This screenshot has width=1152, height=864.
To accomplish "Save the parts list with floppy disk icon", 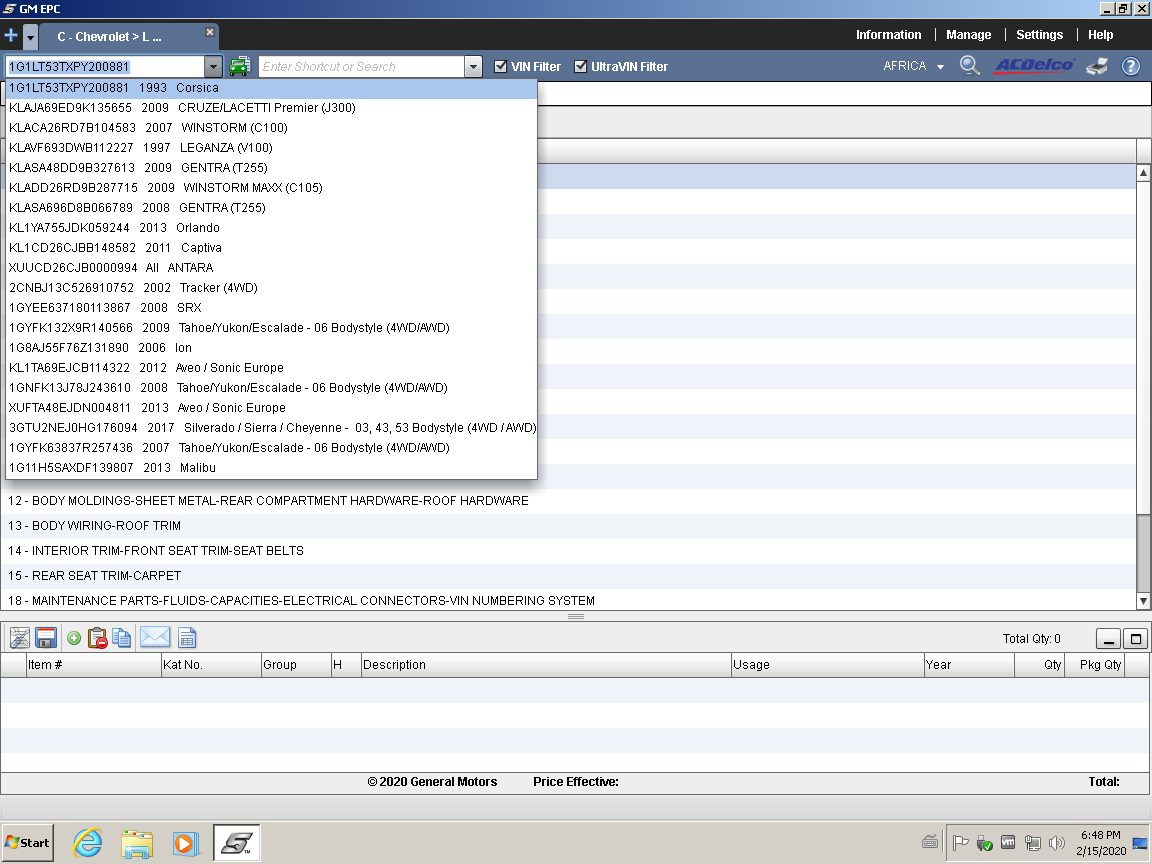I will coord(45,638).
